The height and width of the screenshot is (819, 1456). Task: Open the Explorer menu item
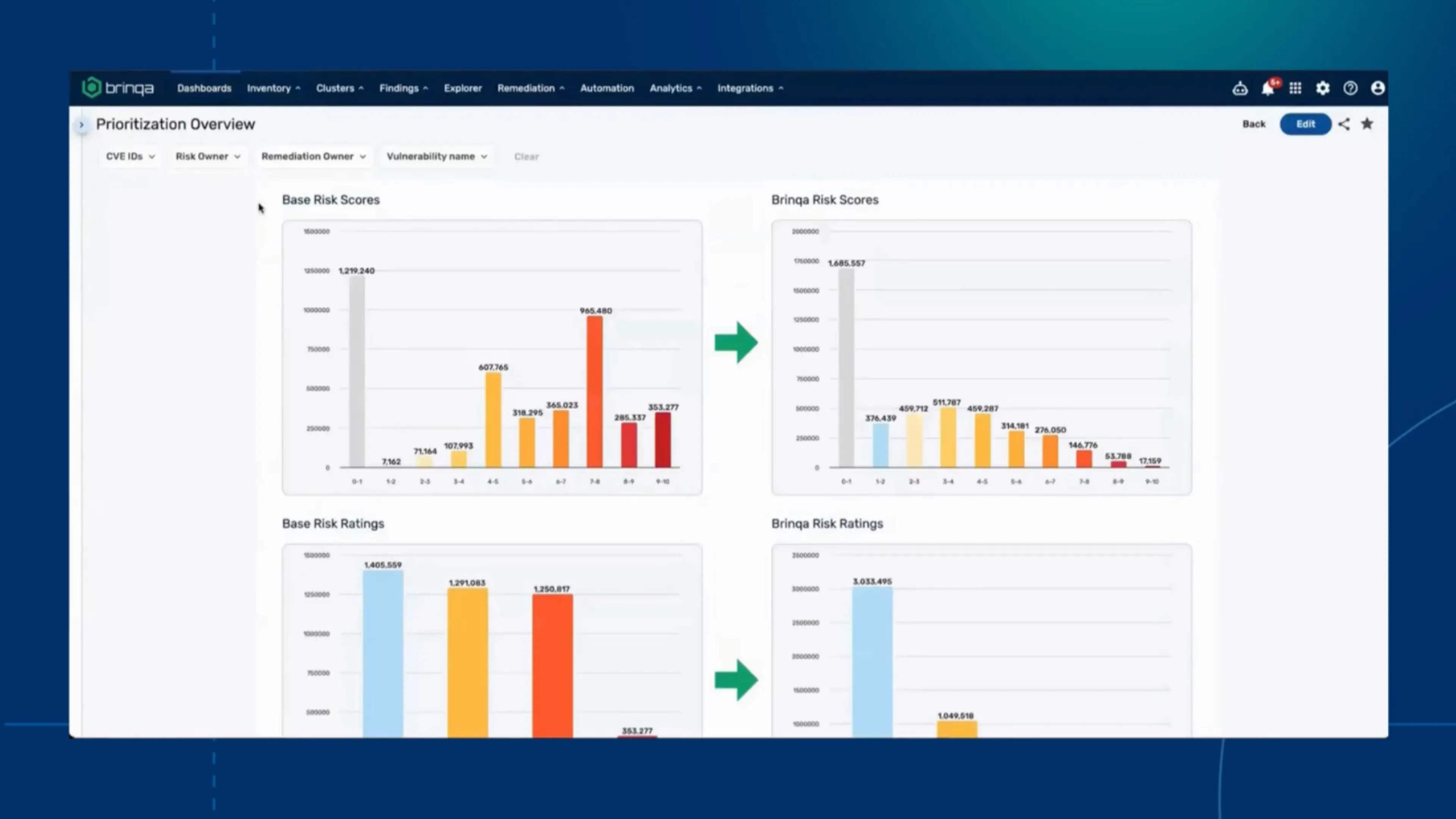pyautogui.click(x=462, y=88)
